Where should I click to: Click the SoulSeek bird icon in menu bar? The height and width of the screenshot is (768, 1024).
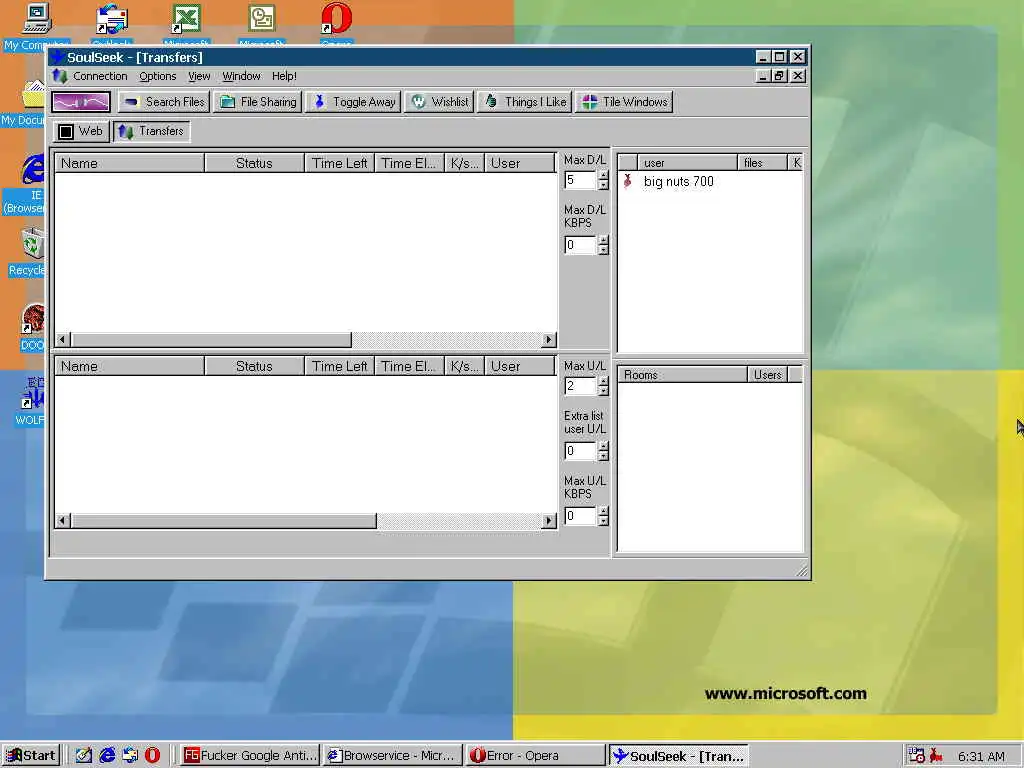click(60, 76)
